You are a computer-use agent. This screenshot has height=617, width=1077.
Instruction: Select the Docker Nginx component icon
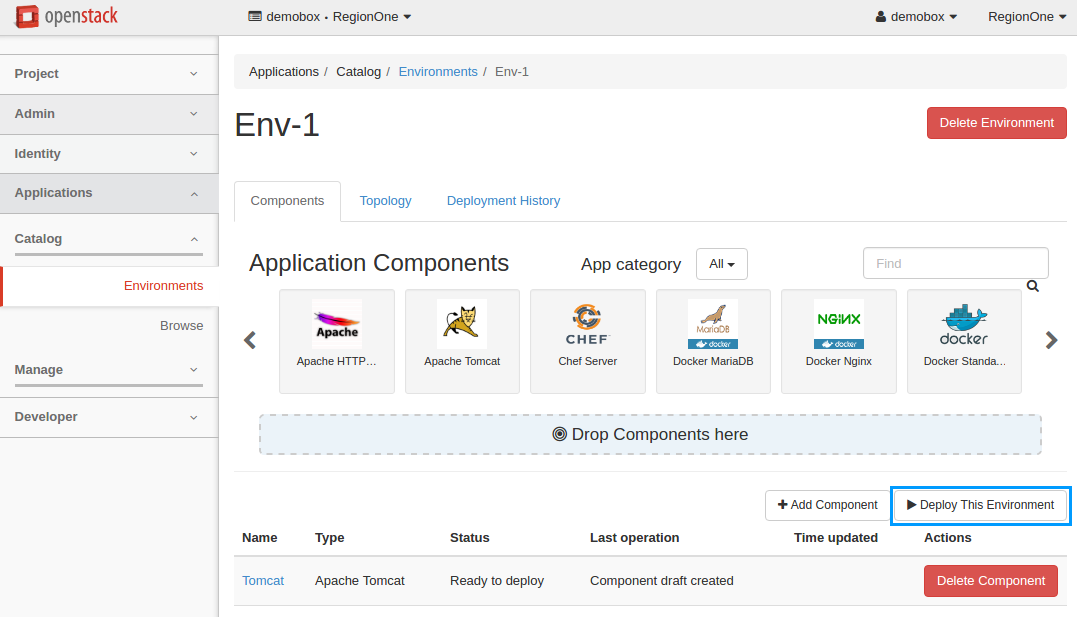pyautogui.click(x=838, y=325)
